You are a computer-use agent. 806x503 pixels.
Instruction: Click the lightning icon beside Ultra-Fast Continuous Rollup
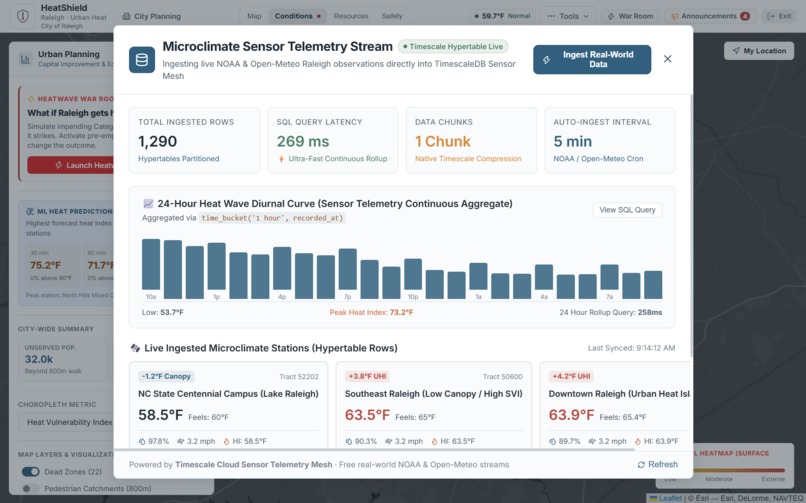(x=281, y=159)
